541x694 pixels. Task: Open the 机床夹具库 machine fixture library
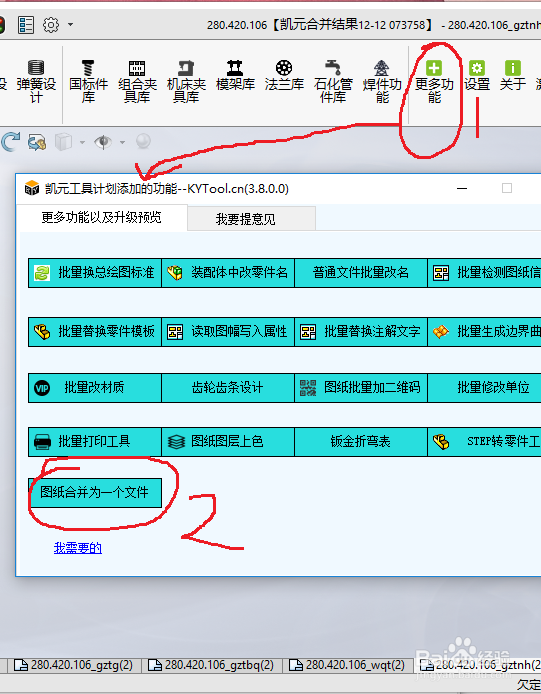click(x=186, y=81)
